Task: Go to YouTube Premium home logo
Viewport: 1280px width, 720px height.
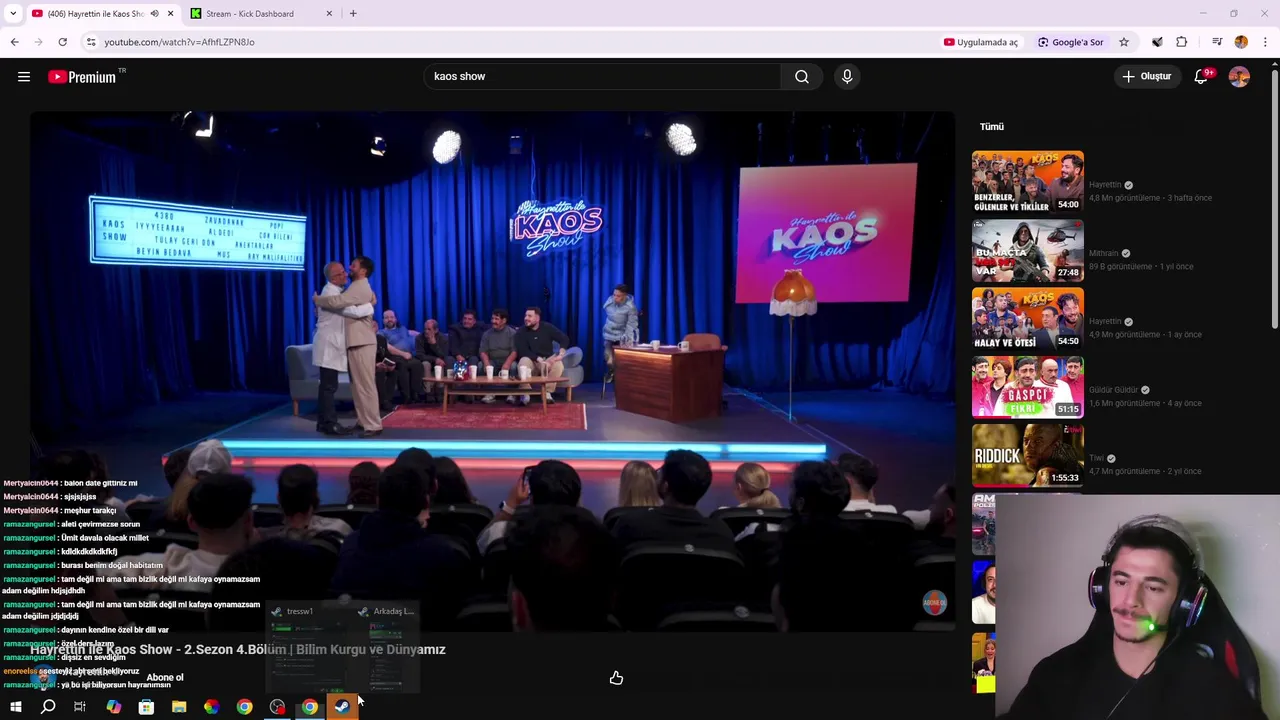Action: [82, 77]
